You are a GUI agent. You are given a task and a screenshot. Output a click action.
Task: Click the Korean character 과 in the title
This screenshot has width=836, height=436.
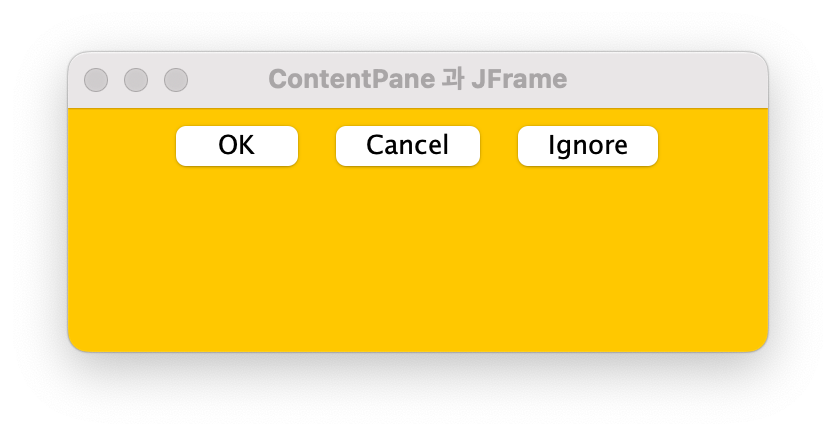coord(453,79)
